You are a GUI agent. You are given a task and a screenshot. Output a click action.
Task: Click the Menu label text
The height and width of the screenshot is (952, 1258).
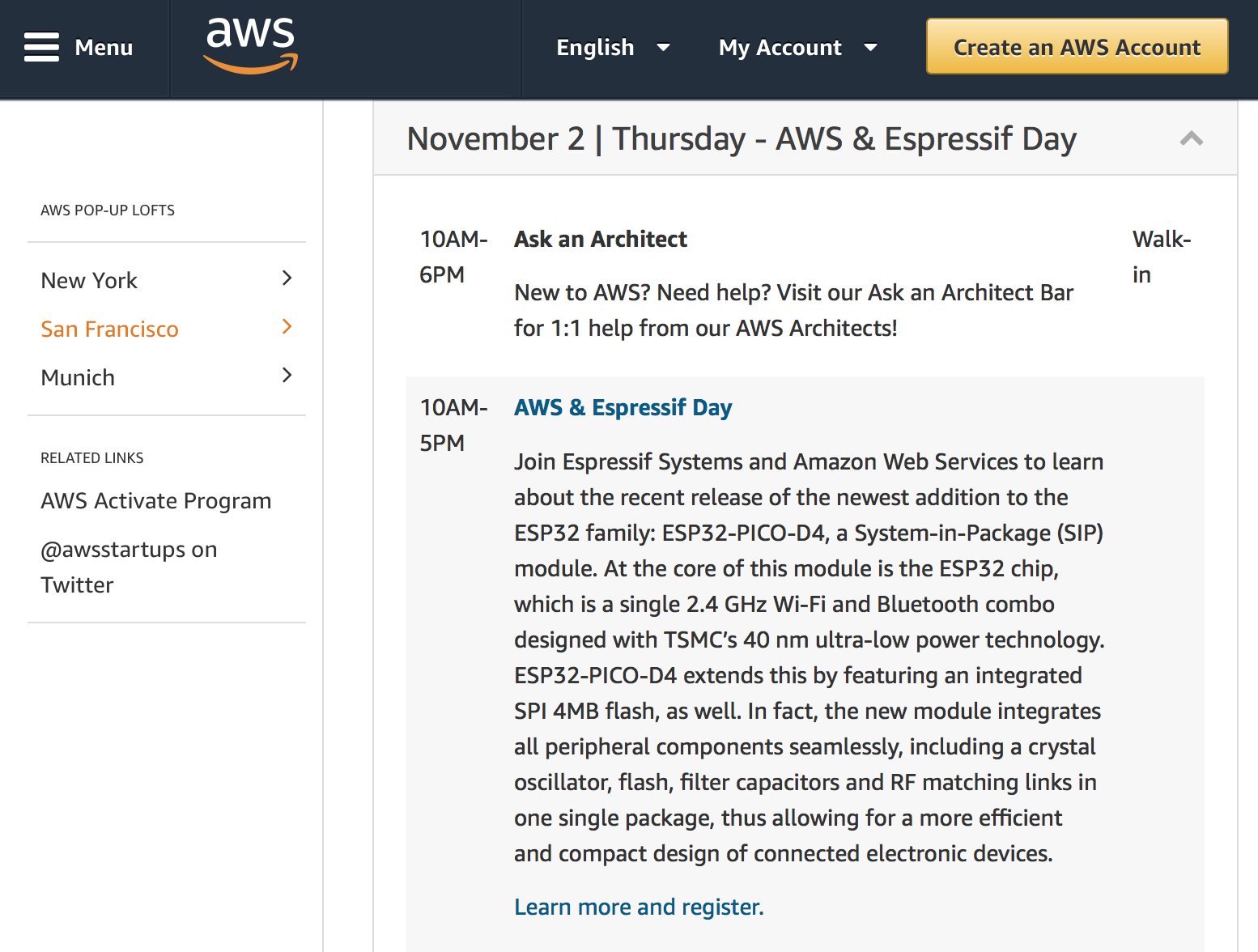104,48
